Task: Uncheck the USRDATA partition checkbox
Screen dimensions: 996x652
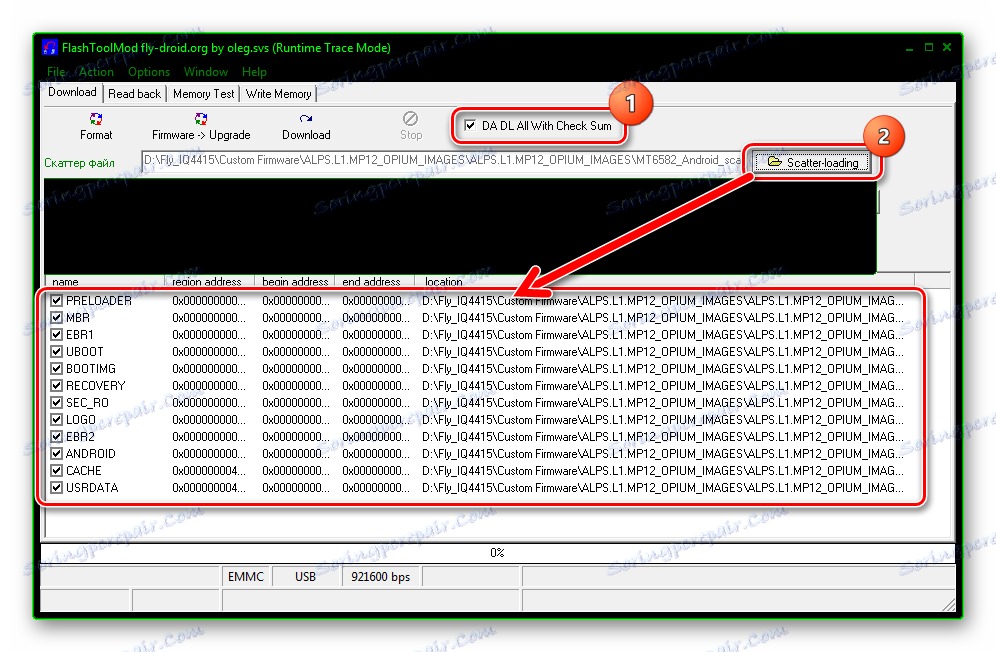Action: click(57, 487)
